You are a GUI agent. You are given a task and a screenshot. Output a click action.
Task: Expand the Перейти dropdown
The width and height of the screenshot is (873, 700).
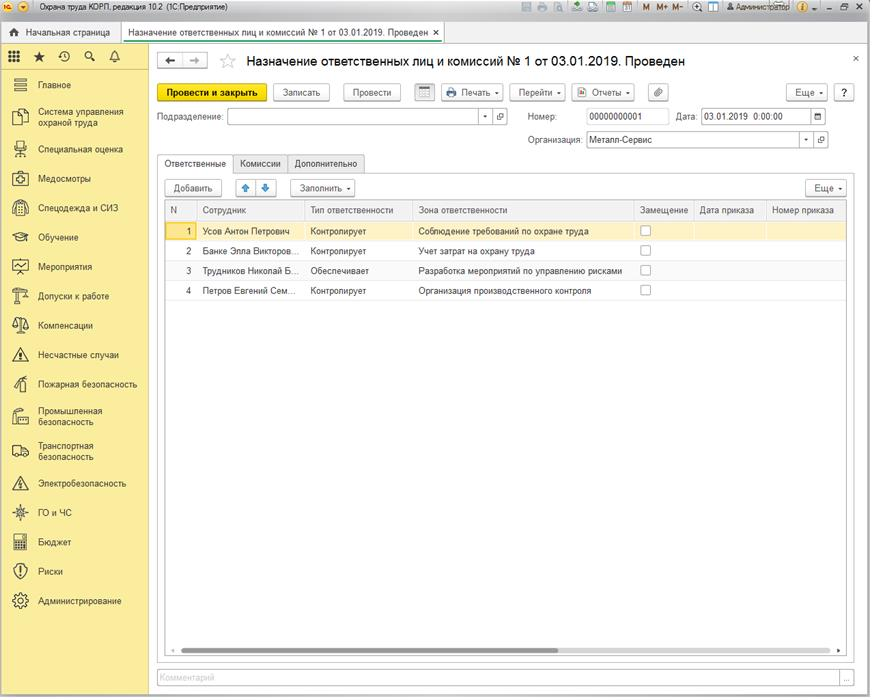[538, 92]
